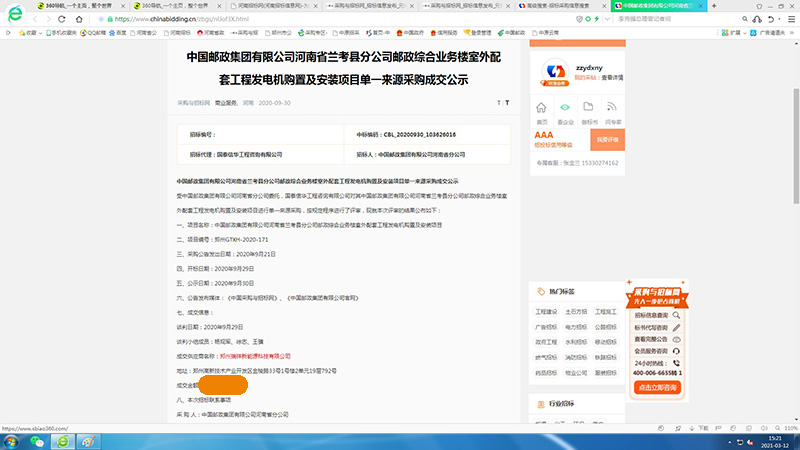Show hidden system tray icons arrow

pos(729,442)
